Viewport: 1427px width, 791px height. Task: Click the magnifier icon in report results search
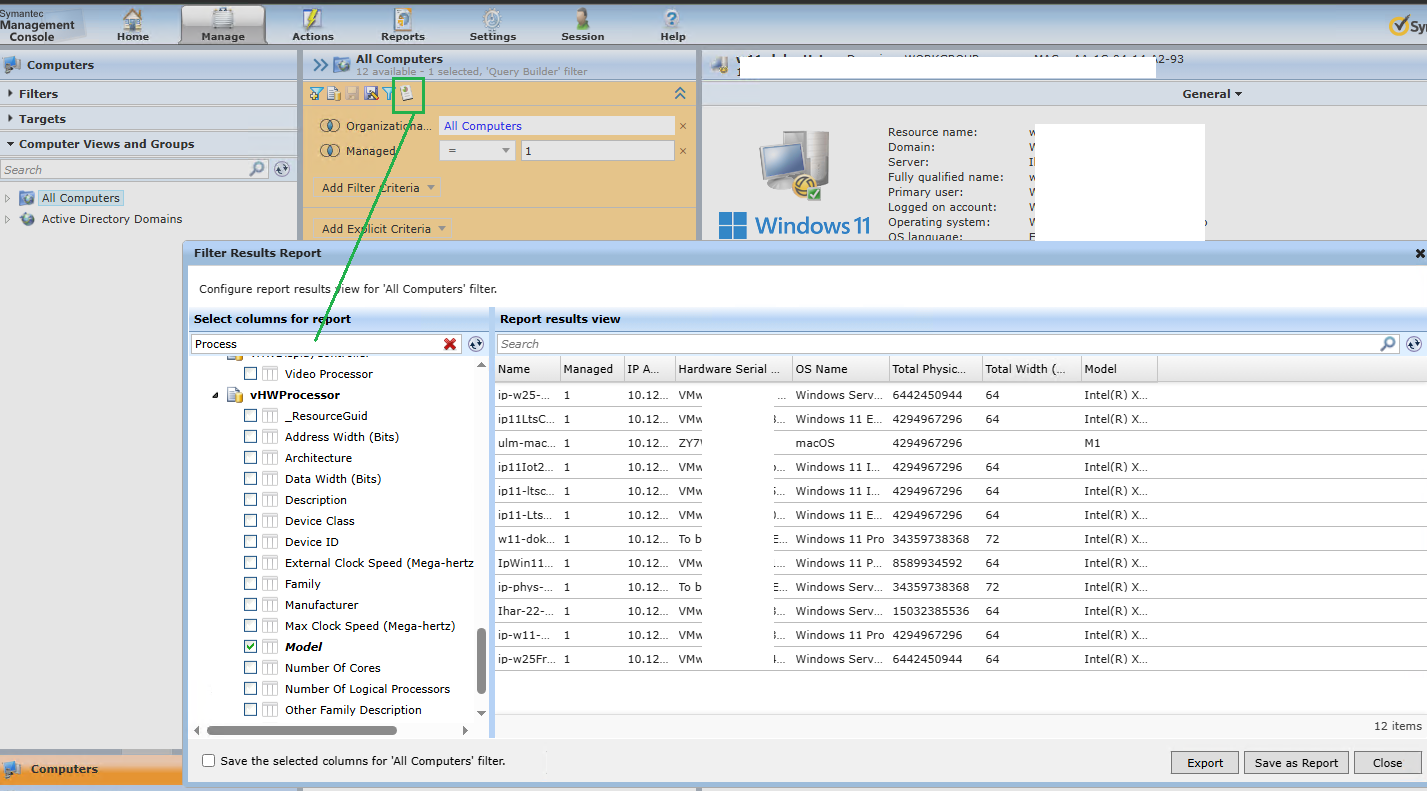(x=1388, y=344)
